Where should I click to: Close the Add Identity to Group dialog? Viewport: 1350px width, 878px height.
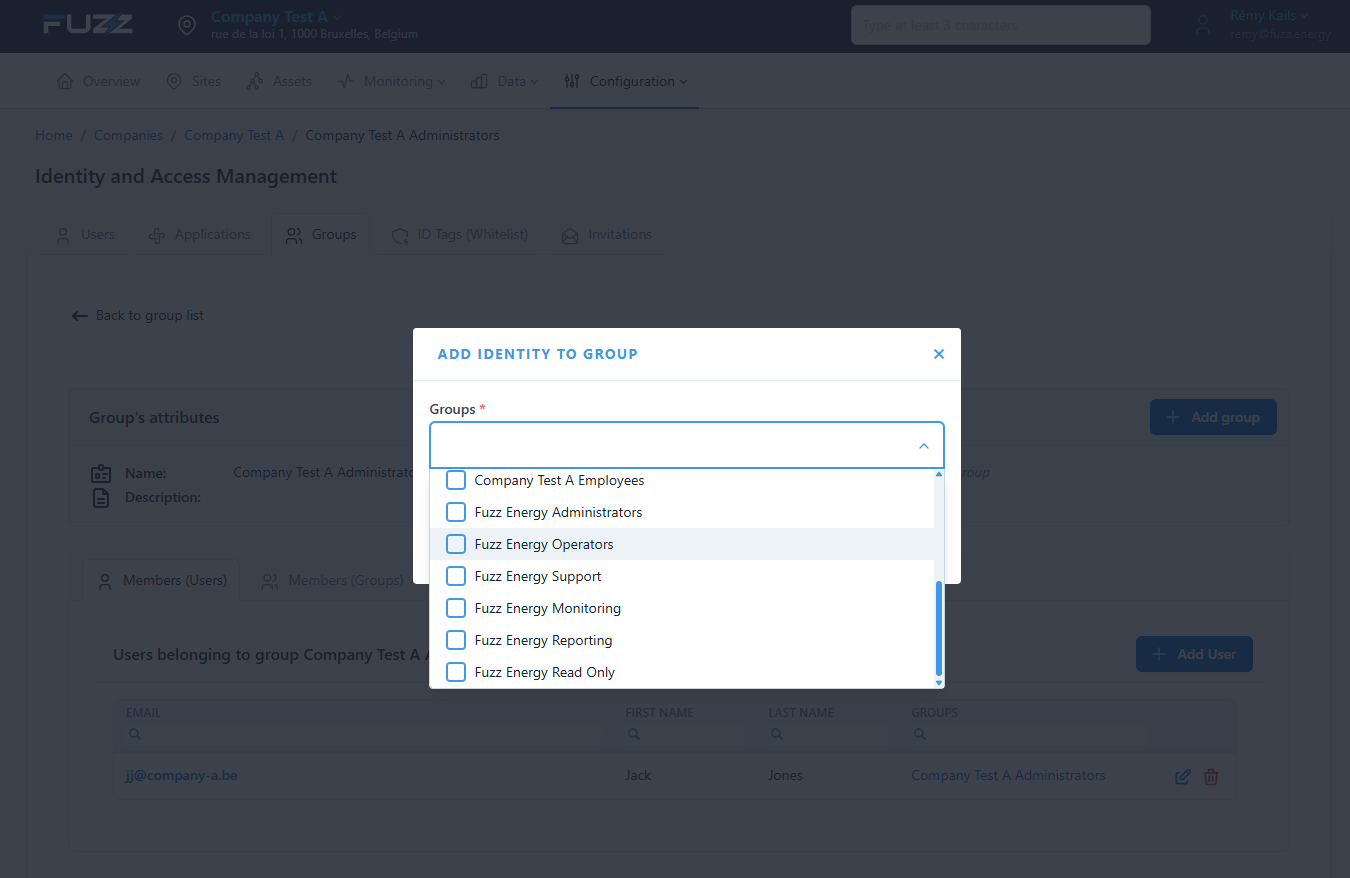pos(938,354)
